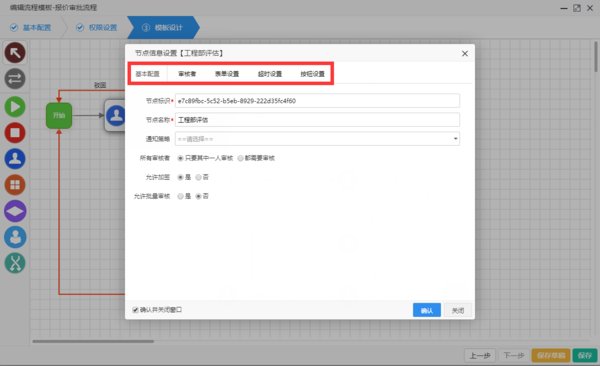Click the 节点标识 input field
The image size is (600, 366).
point(317,101)
